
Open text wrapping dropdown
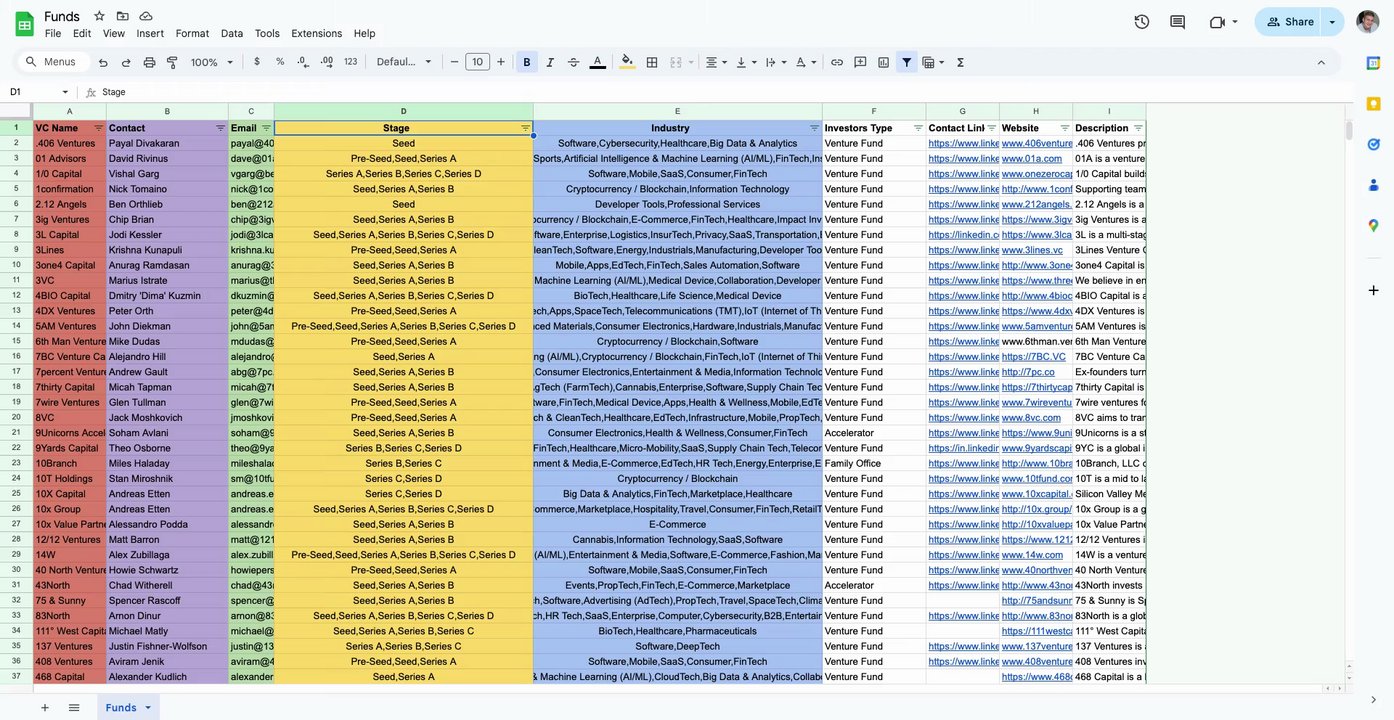774,62
